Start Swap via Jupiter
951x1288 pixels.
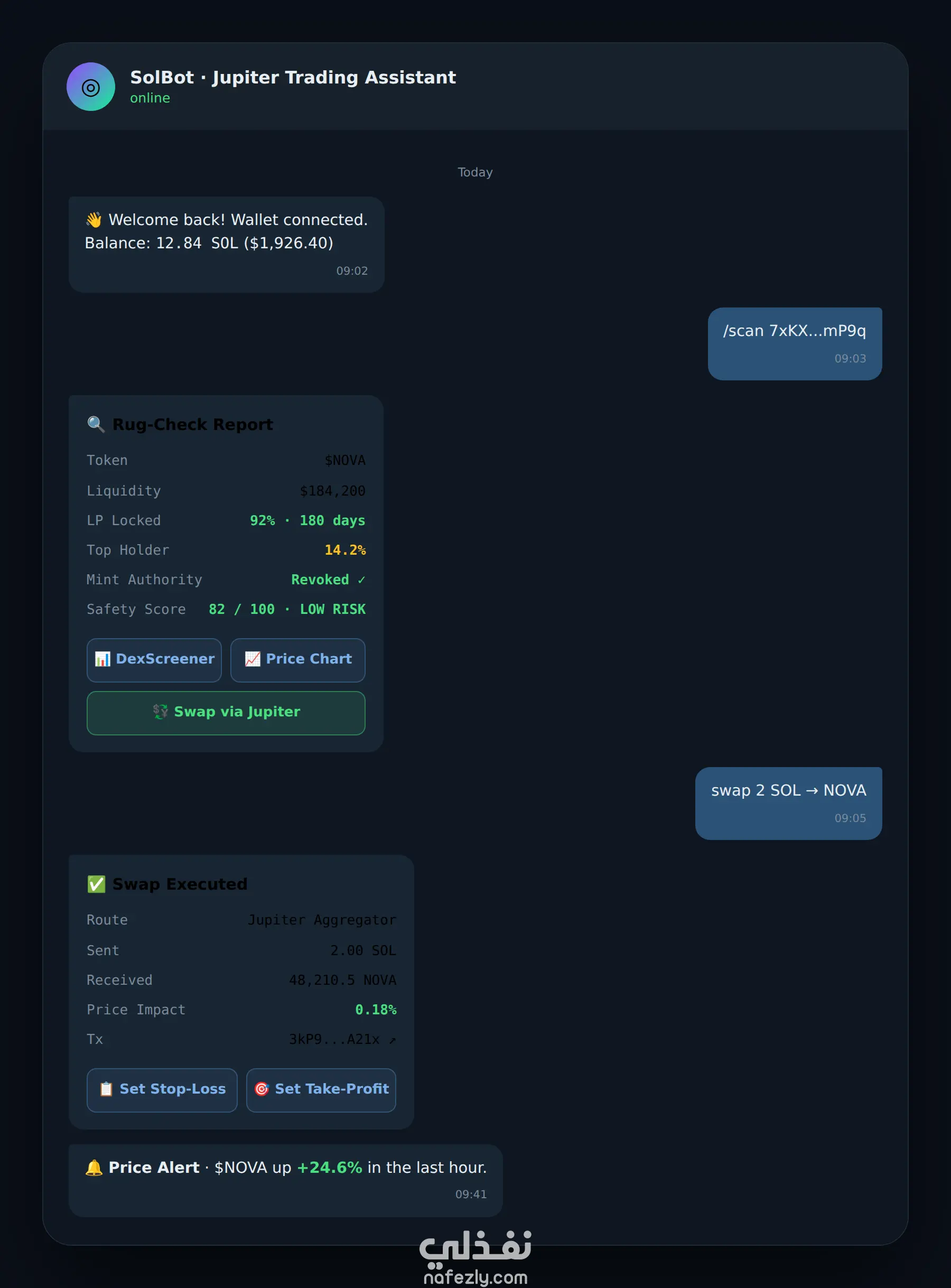(x=226, y=713)
